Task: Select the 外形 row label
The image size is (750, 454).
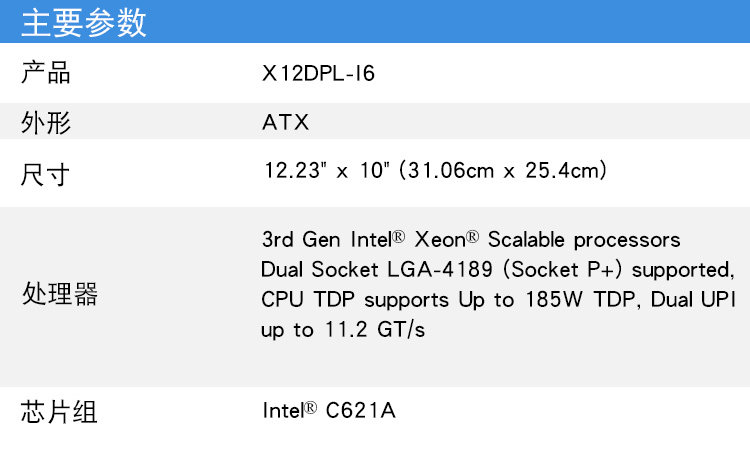Action: (x=46, y=123)
